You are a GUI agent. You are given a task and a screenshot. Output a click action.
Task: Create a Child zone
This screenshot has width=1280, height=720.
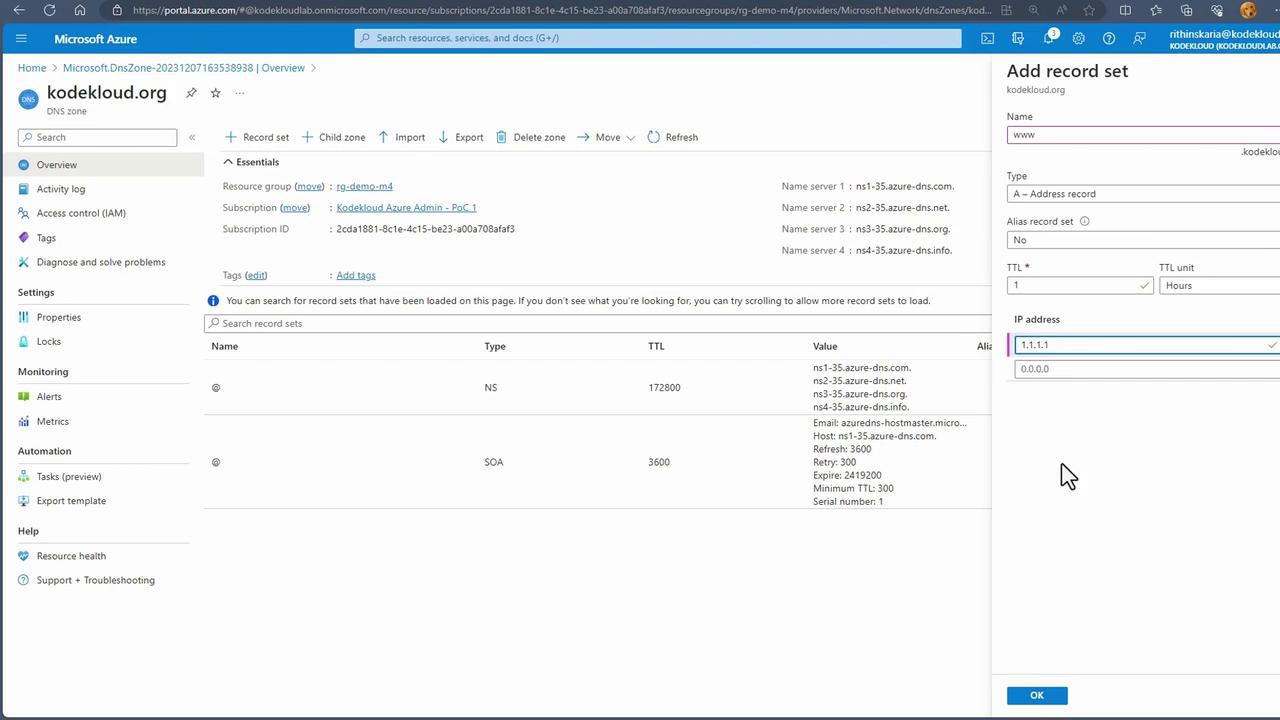pos(333,137)
